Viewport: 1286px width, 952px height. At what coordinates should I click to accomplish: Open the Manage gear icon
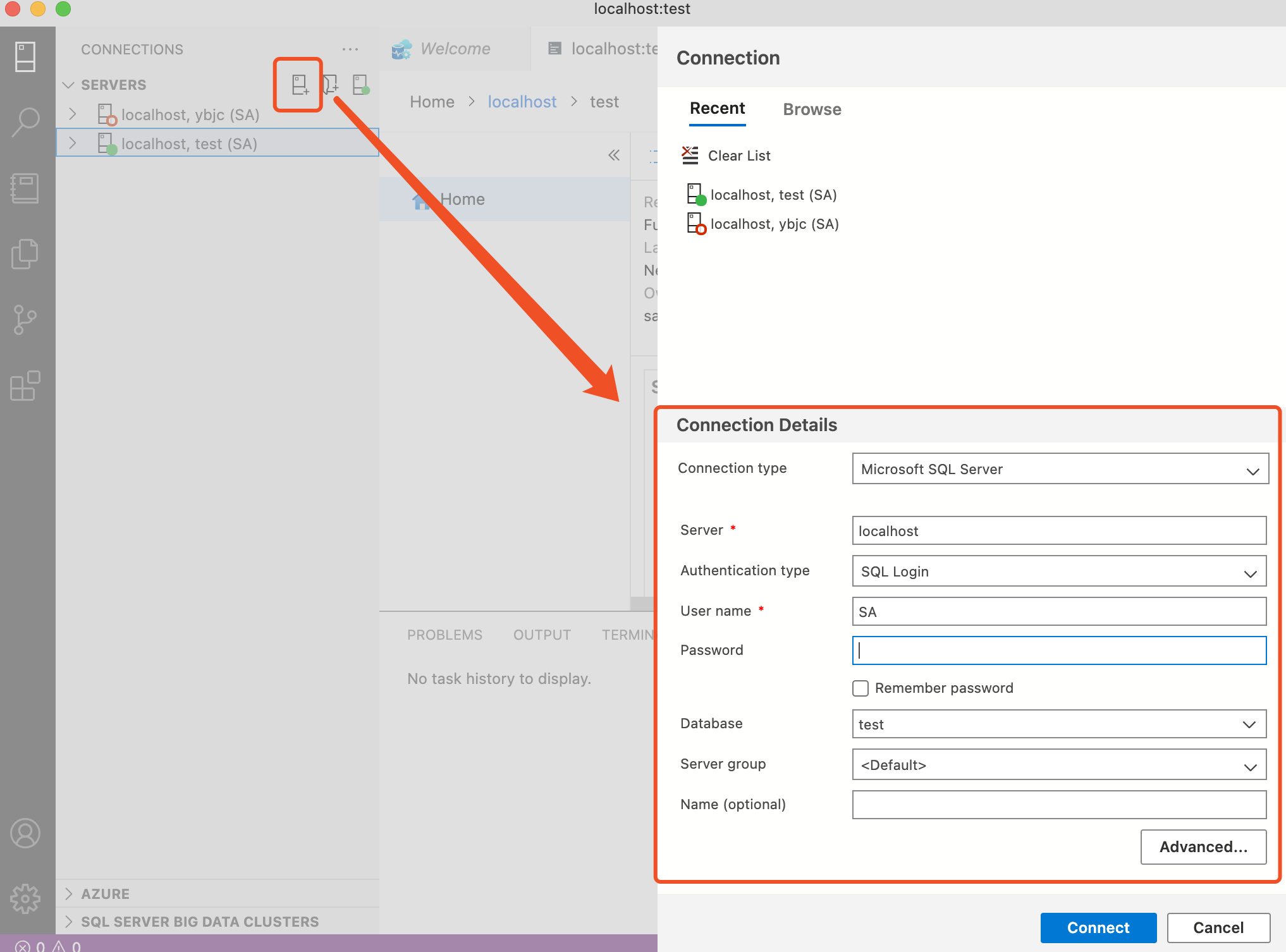pyautogui.click(x=25, y=898)
